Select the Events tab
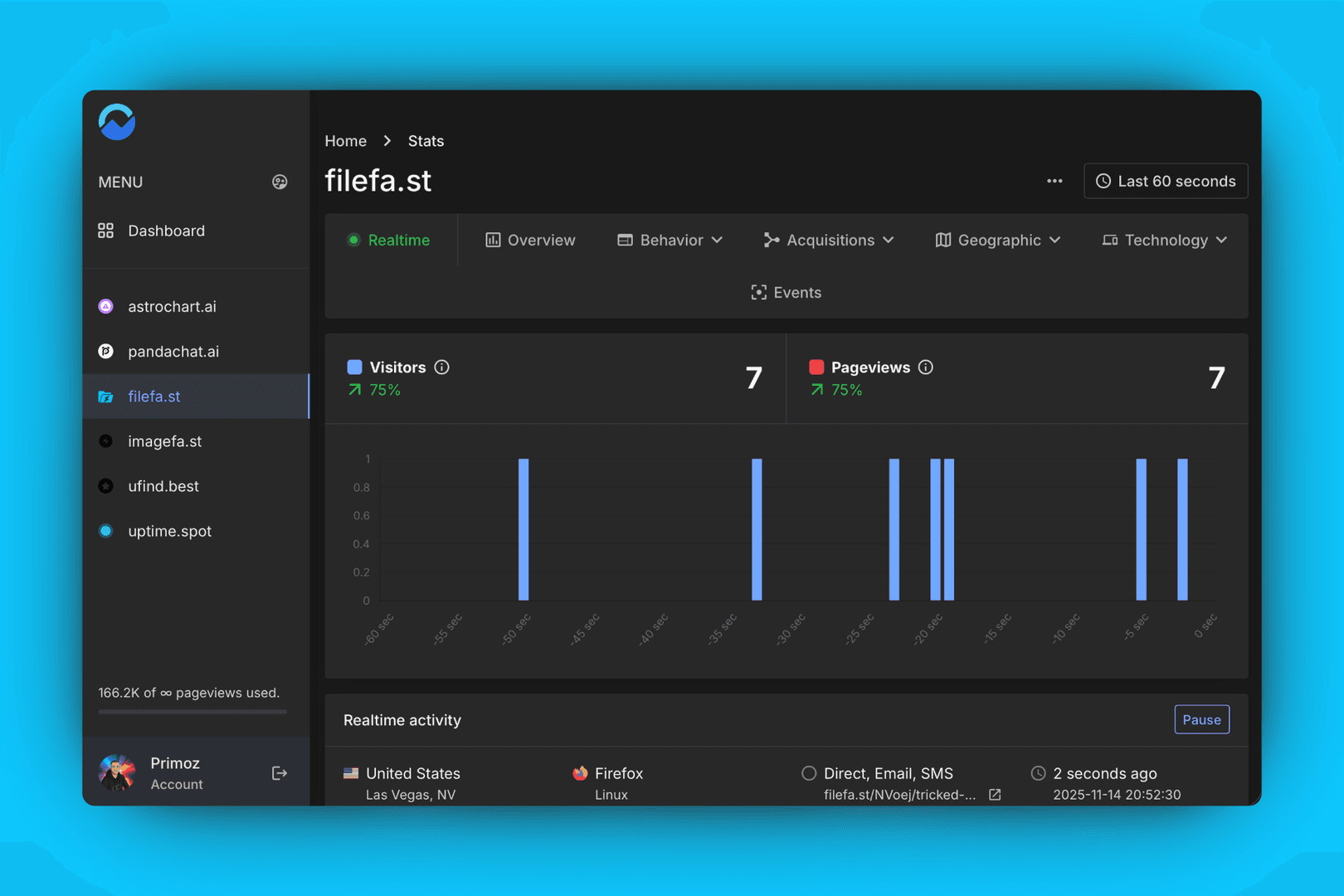This screenshot has height=896, width=1344. (x=785, y=292)
